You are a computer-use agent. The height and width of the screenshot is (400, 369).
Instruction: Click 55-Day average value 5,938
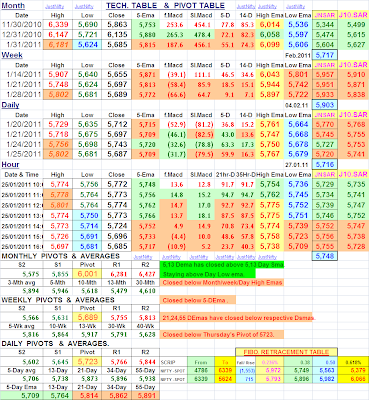[147, 379]
